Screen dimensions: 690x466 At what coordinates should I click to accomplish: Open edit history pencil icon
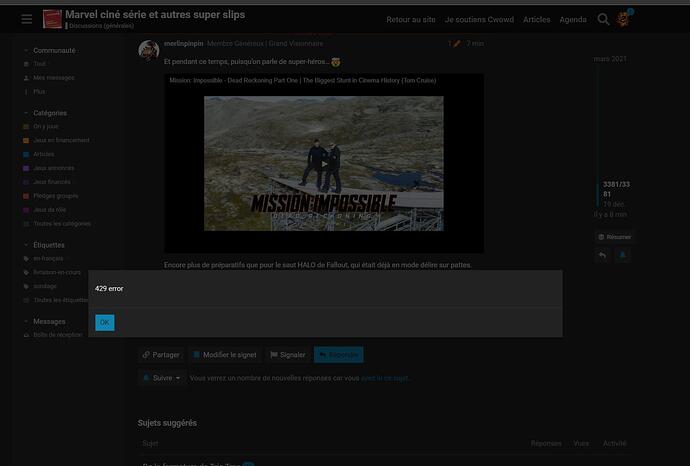[455, 44]
